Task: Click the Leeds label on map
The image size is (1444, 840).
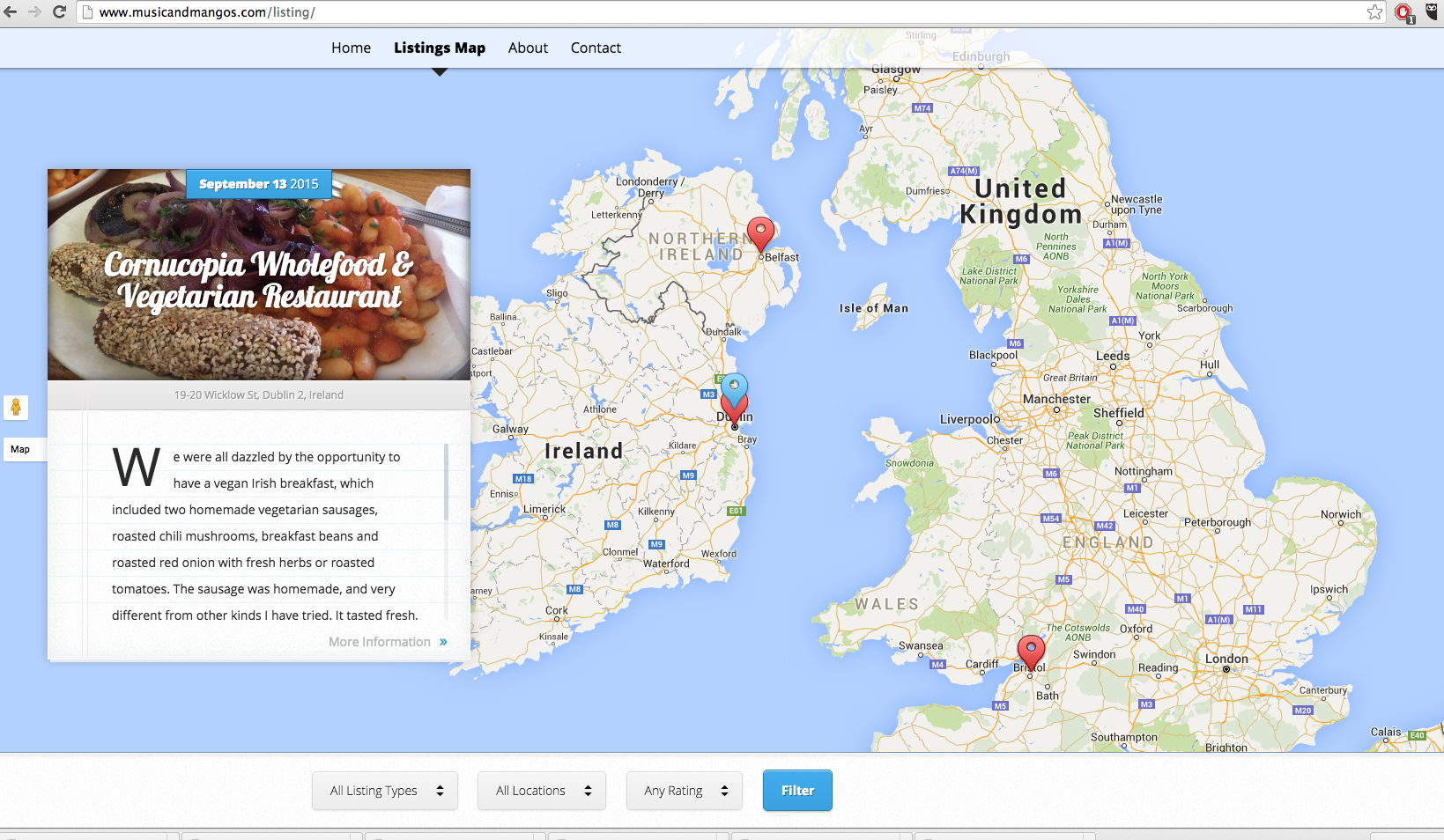Action: (1113, 356)
